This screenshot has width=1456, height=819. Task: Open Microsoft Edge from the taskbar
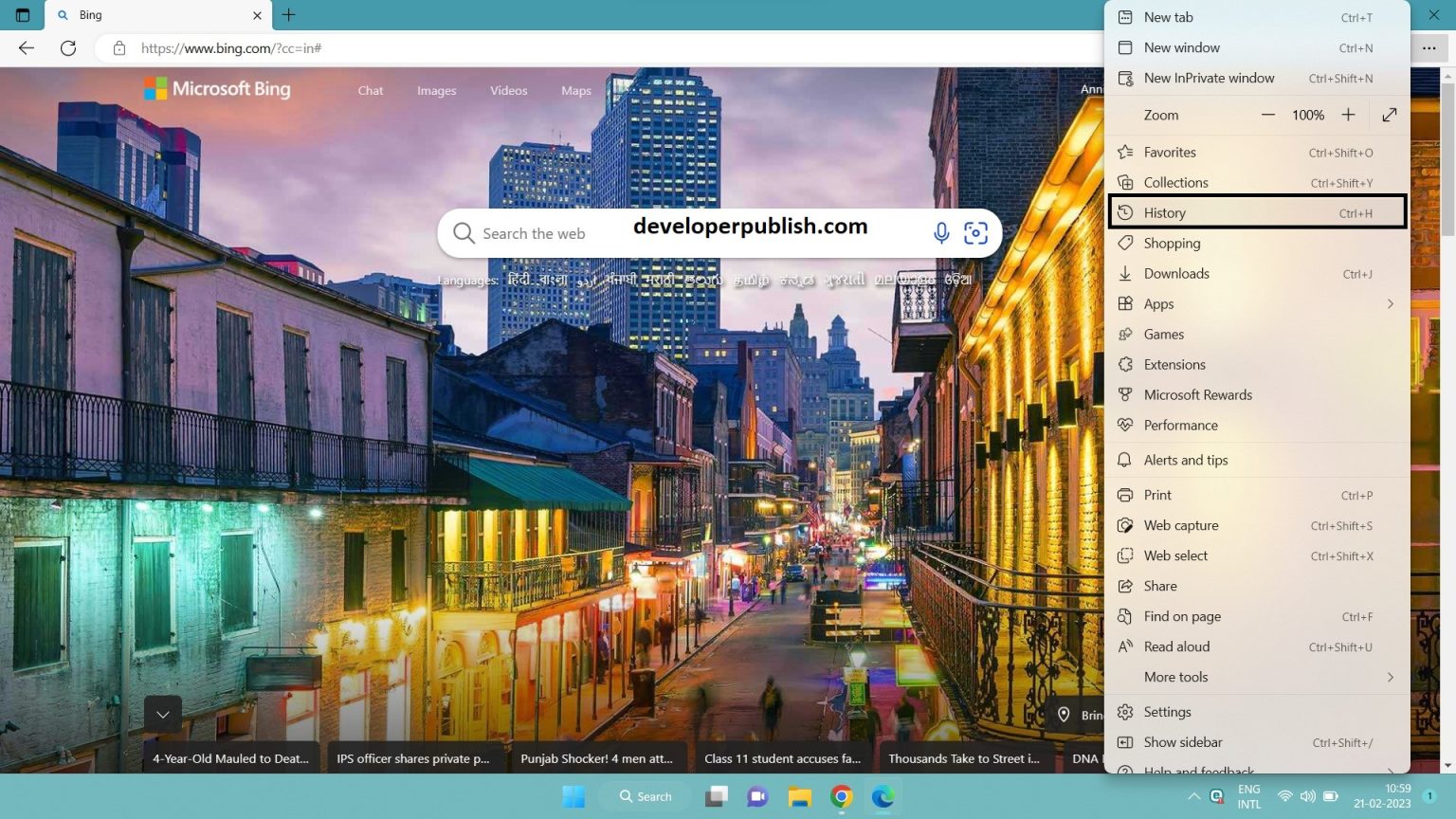(883, 796)
